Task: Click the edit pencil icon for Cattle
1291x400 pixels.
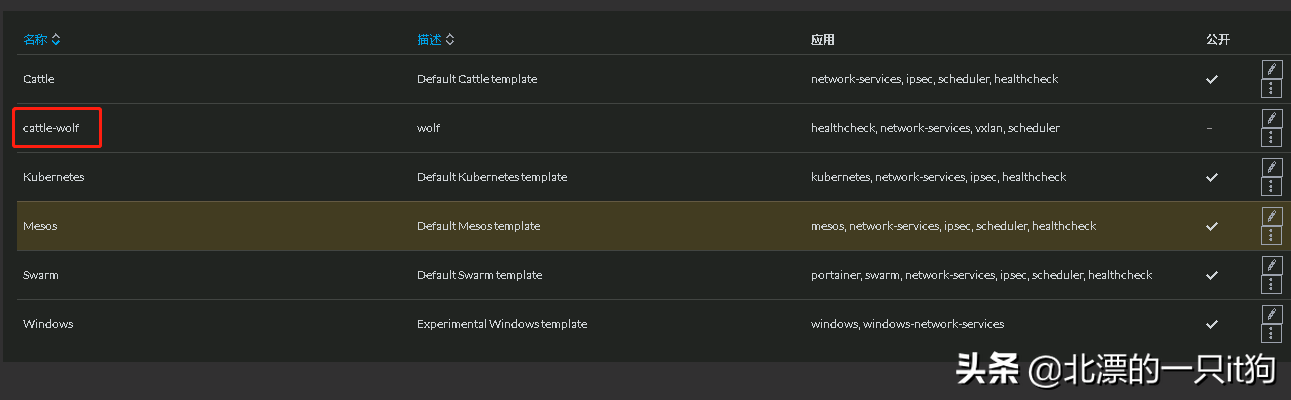Action: (x=1271, y=69)
